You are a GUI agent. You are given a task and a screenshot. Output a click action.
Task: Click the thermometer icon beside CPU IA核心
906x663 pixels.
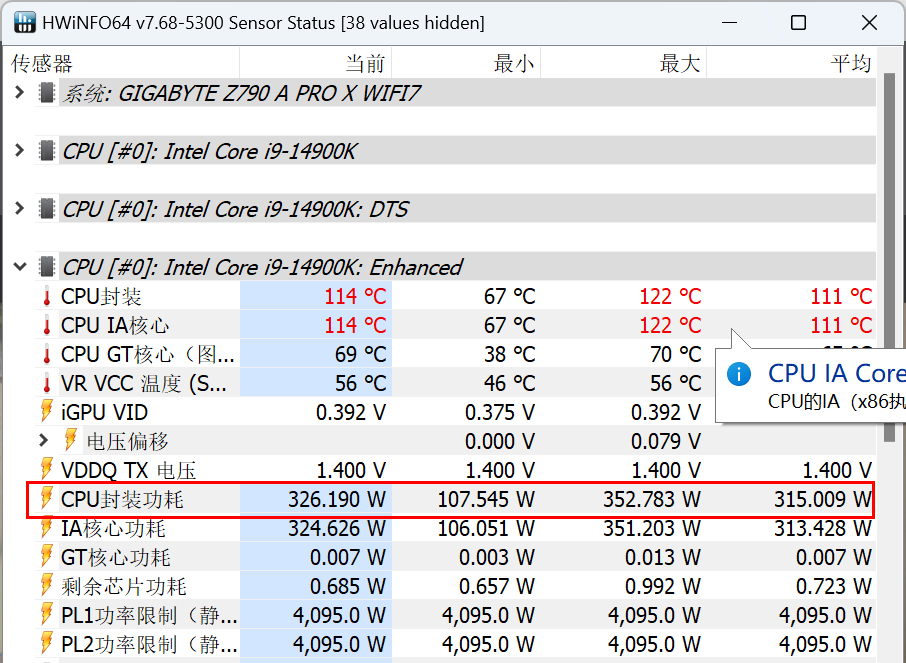coord(46,325)
